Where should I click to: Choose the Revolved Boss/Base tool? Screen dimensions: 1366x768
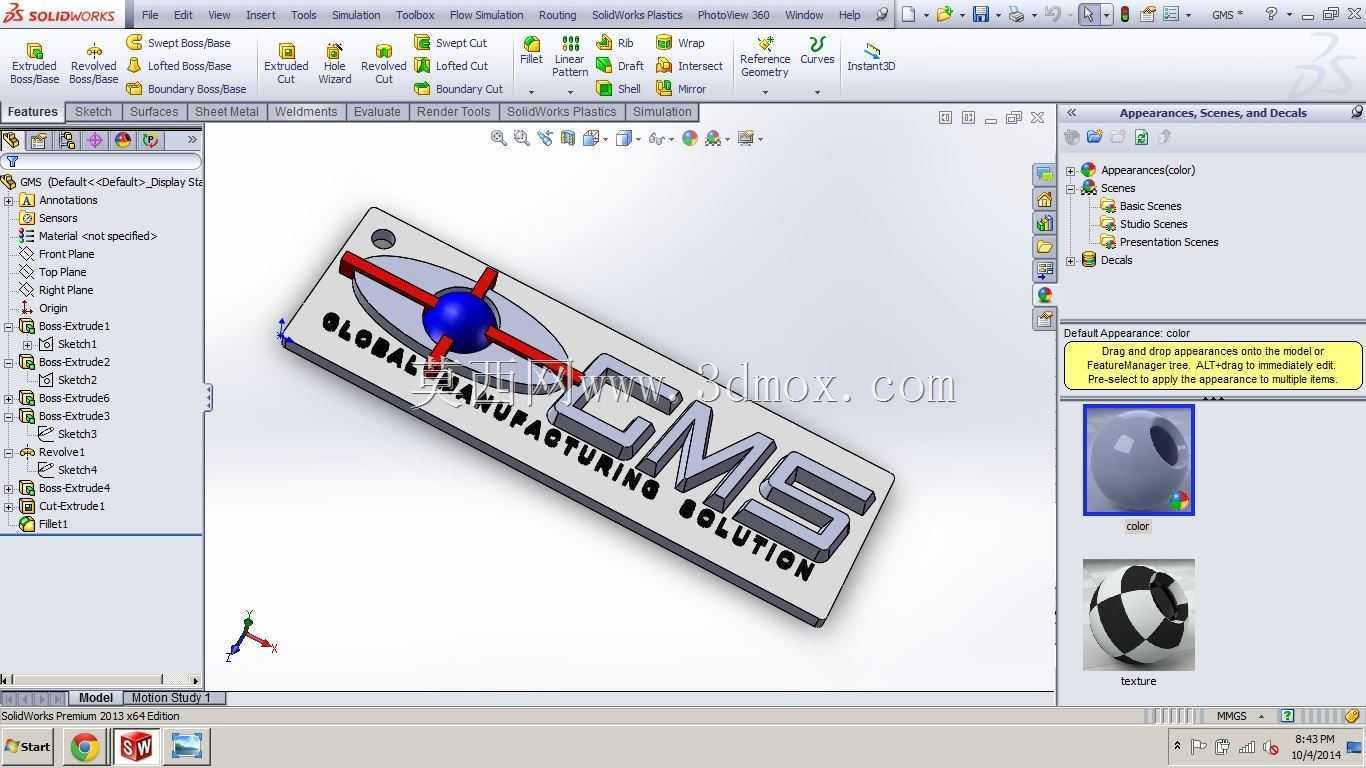click(x=93, y=63)
